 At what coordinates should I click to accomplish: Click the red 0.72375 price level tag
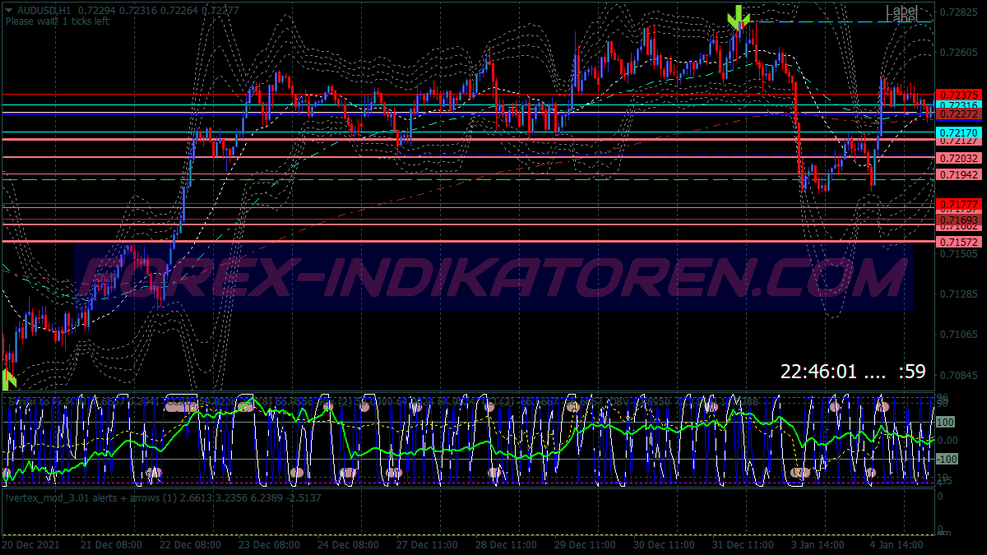(x=957, y=94)
